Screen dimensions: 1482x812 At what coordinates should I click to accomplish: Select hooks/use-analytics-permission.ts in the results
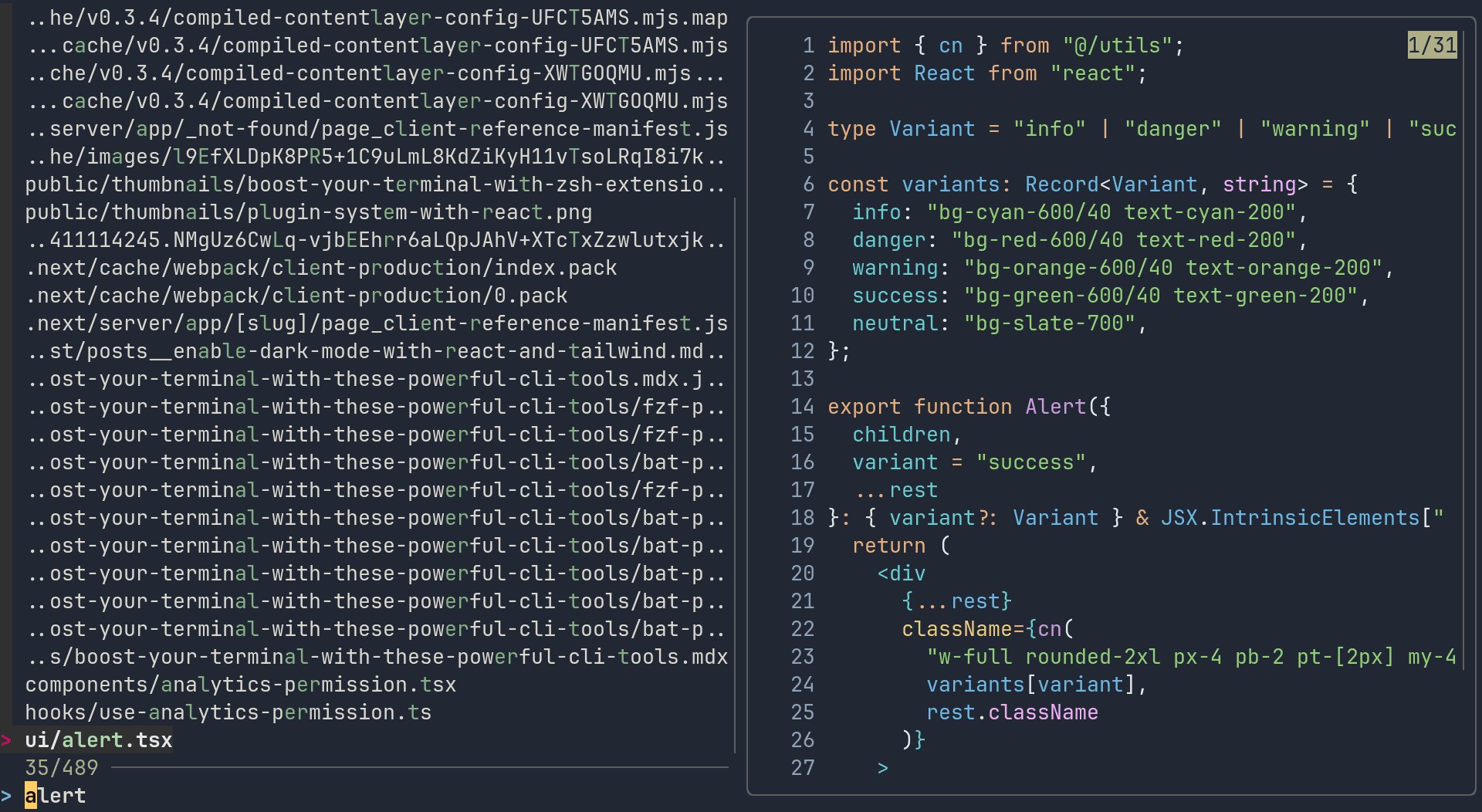tap(228, 712)
